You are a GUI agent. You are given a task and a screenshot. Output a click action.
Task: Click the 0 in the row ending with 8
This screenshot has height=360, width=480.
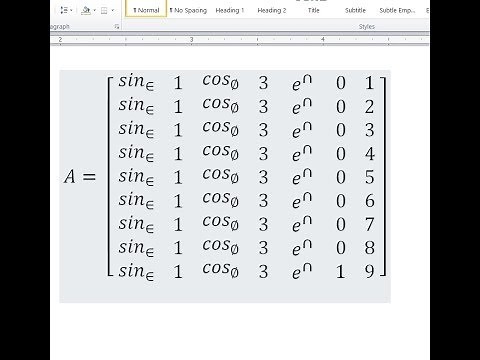[x=341, y=248]
